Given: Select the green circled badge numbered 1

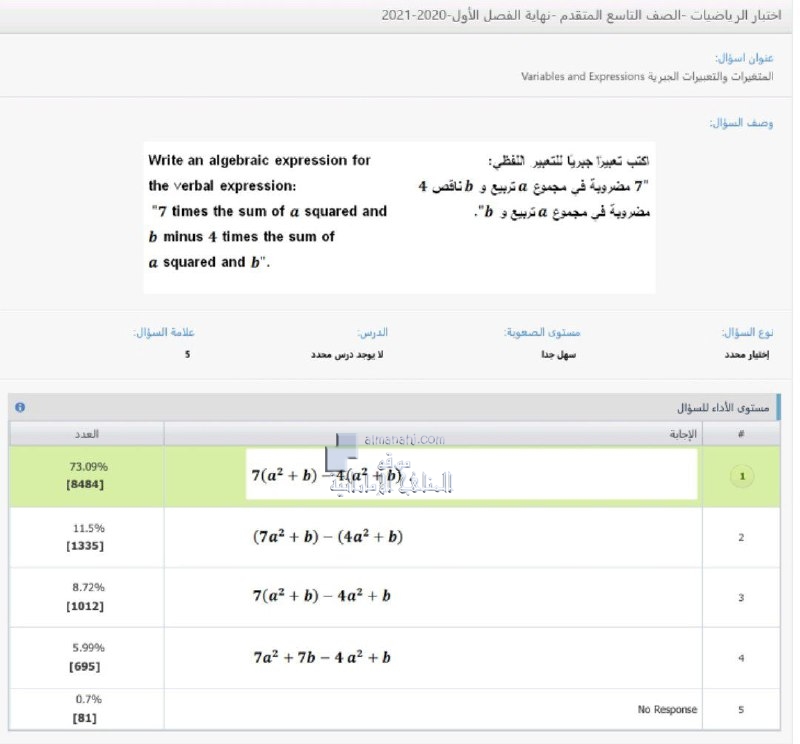Looking at the screenshot, I should coord(741,476).
